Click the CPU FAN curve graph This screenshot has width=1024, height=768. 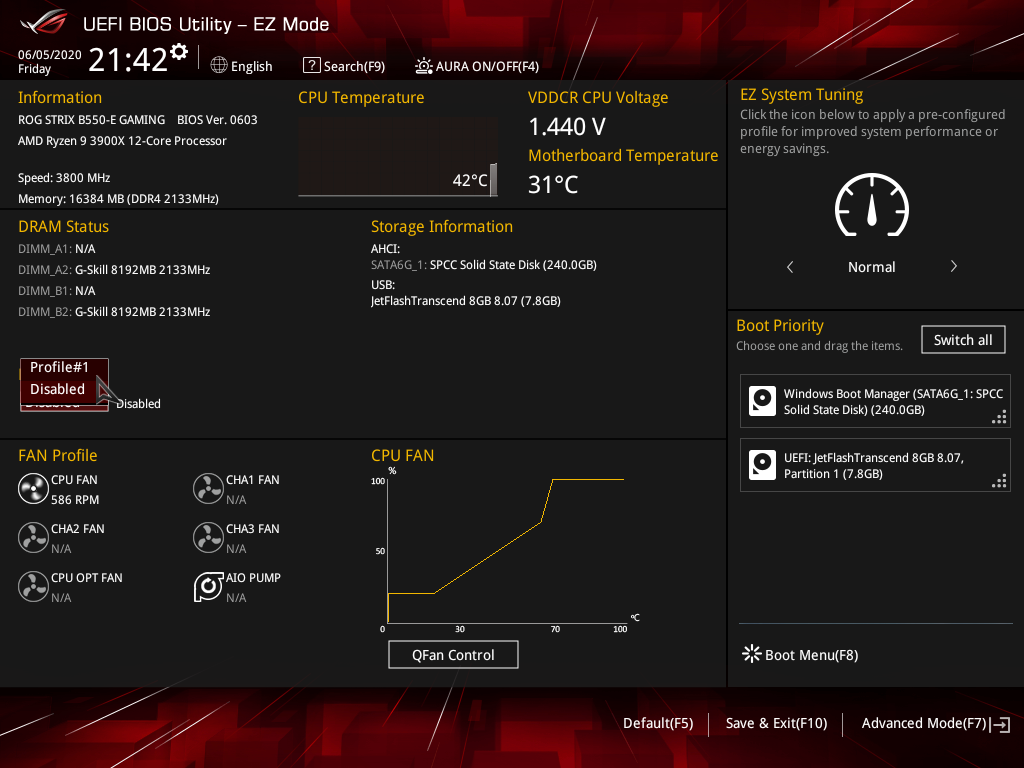click(x=506, y=550)
